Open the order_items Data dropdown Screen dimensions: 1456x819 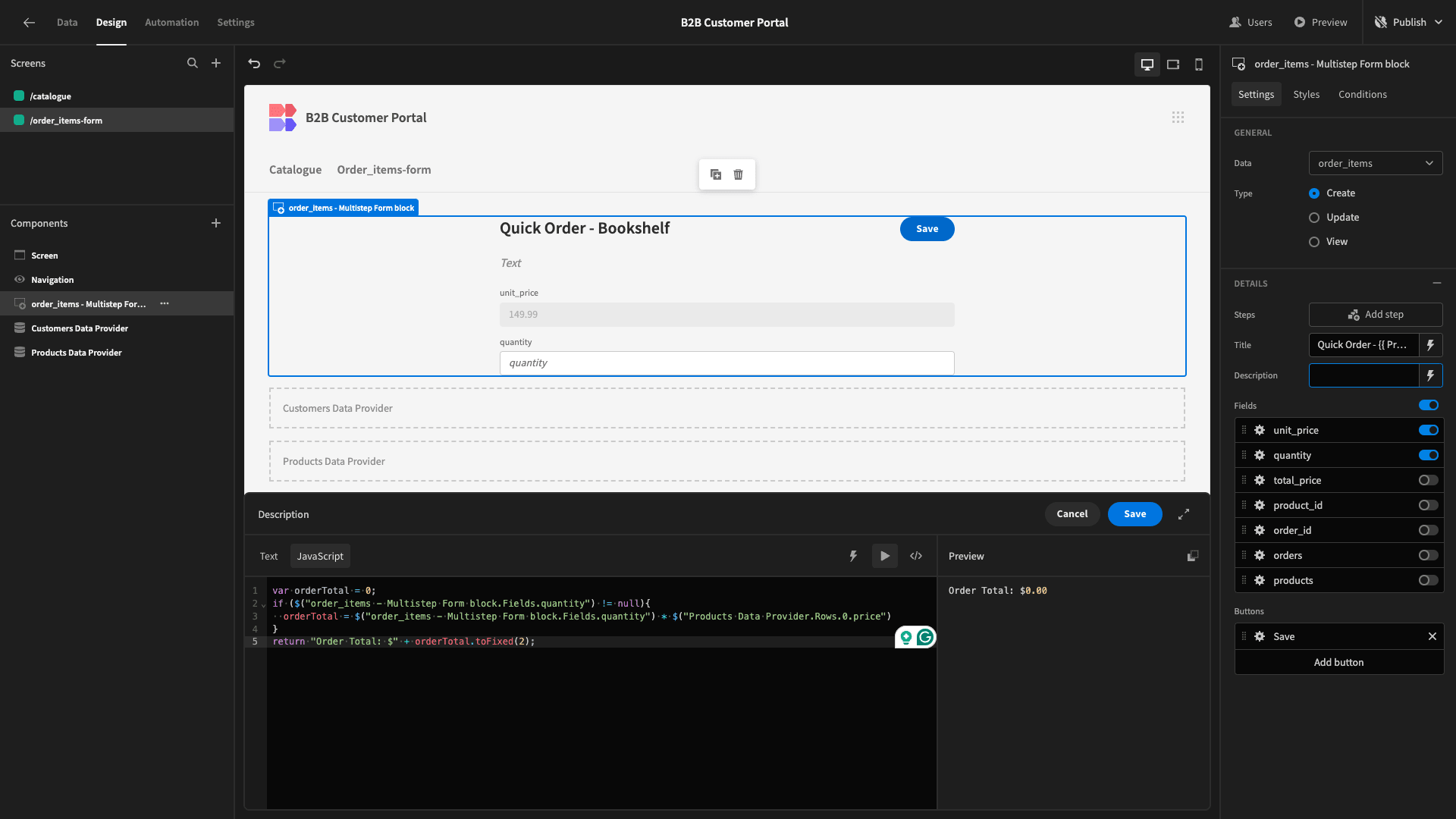(x=1375, y=163)
